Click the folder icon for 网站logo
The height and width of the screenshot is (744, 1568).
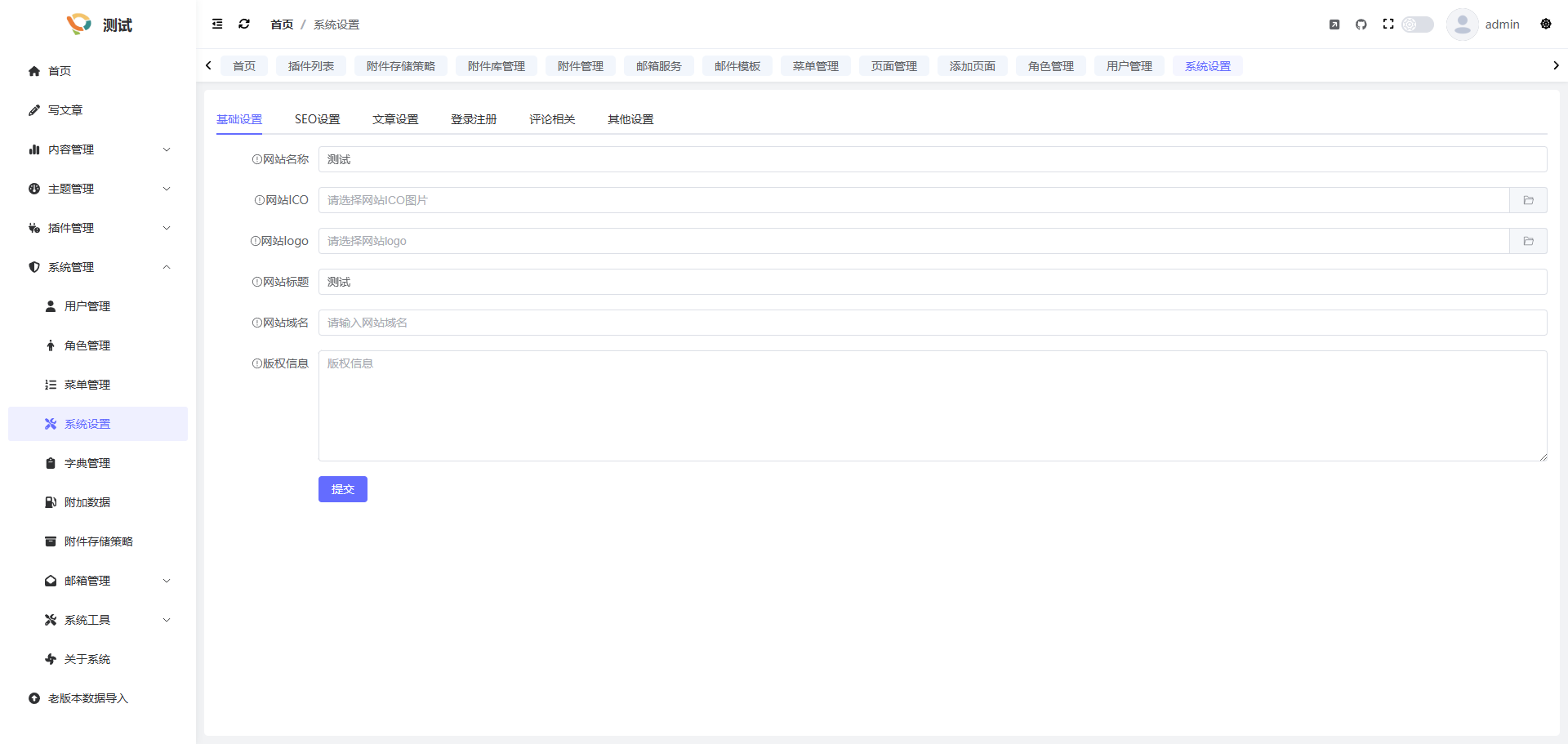pyautogui.click(x=1528, y=241)
